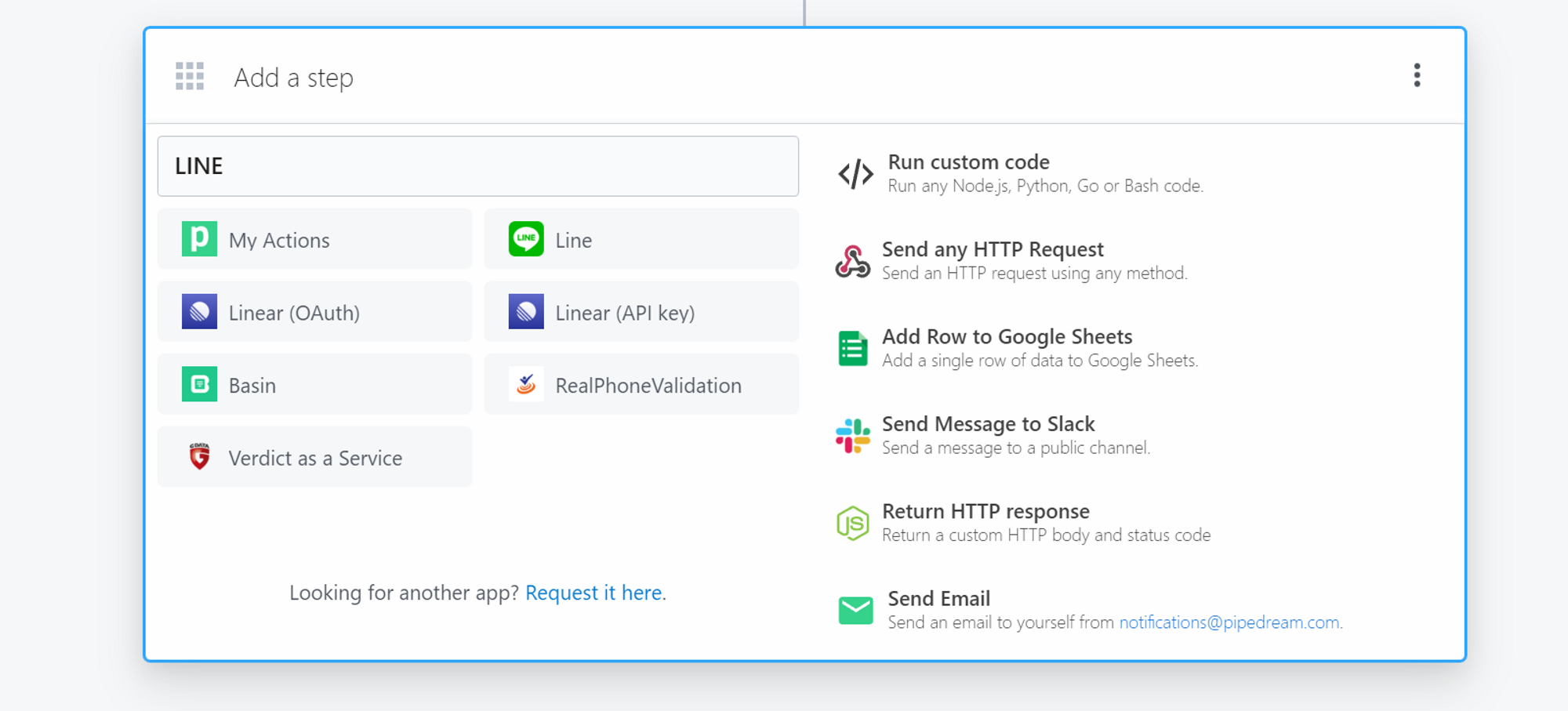Select Send Message to Slack title
The width and height of the screenshot is (1568, 711).
(988, 424)
